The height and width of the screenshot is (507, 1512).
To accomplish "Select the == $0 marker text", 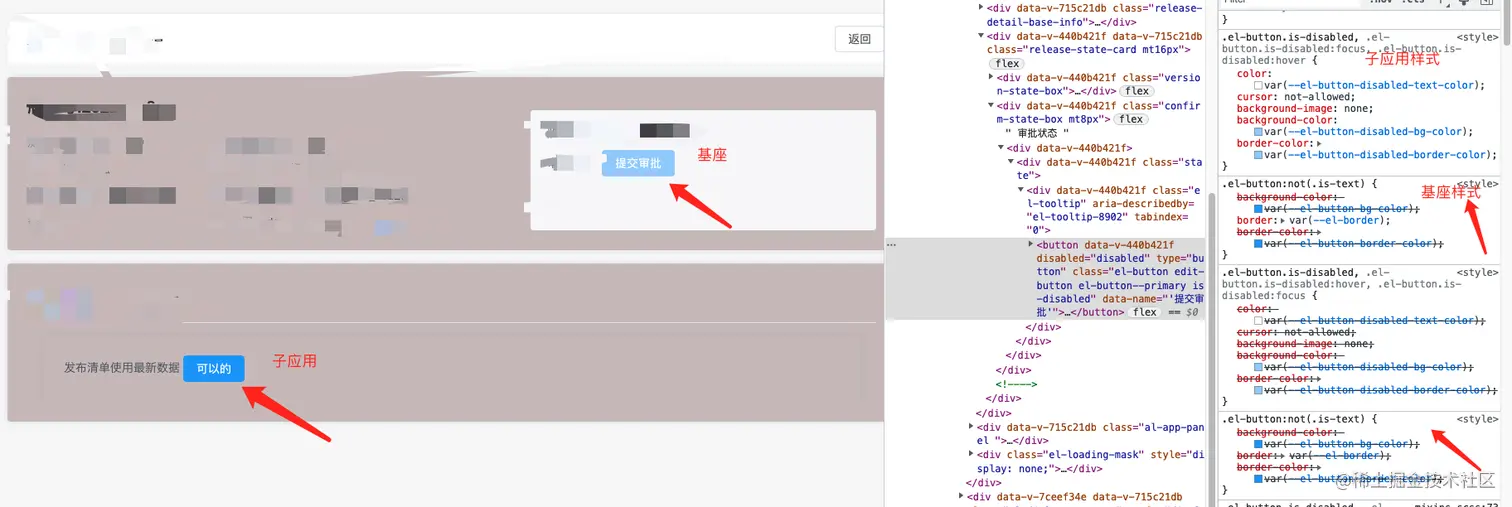I will click(1181, 312).
